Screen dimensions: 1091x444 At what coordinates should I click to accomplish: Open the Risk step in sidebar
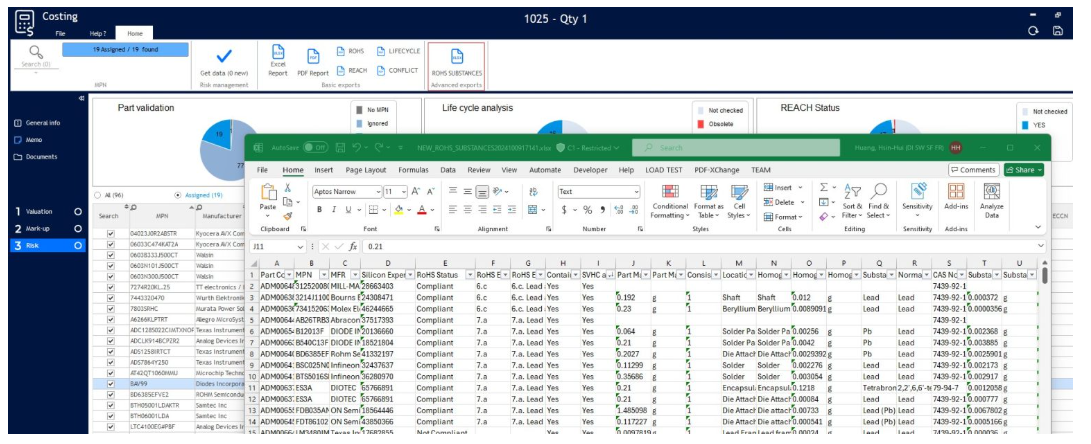[32, 245]
